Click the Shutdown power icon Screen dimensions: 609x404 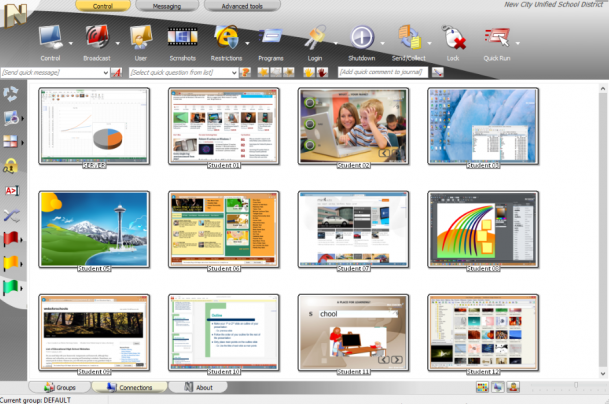coord(362,37)
